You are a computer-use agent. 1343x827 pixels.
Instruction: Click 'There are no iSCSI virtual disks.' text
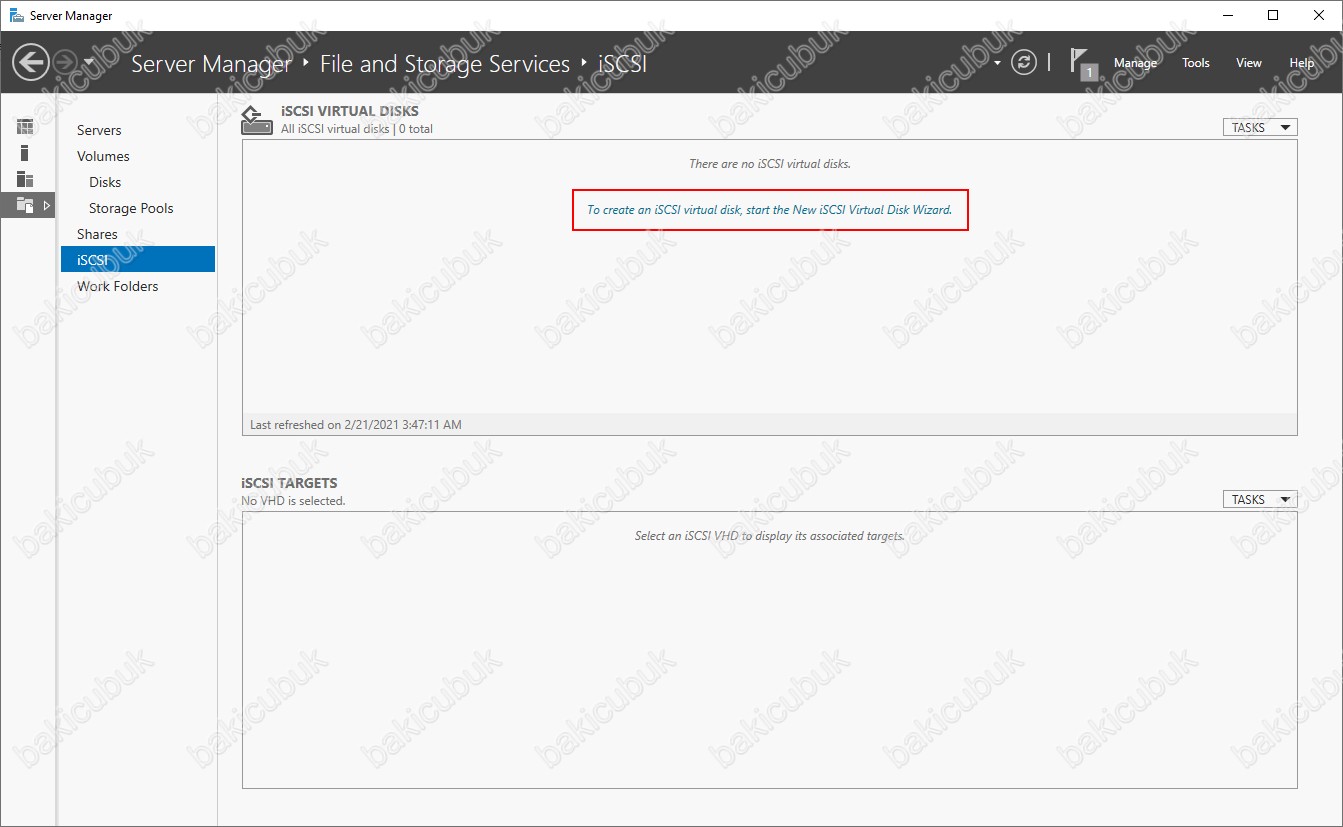(x=770, y=163)
